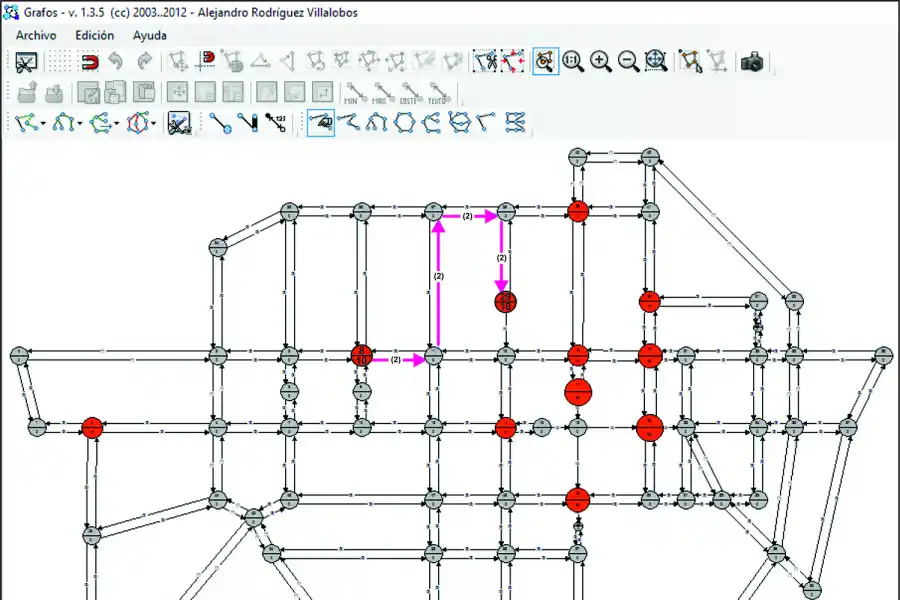Open the Ayuda menu

(150, 35)
